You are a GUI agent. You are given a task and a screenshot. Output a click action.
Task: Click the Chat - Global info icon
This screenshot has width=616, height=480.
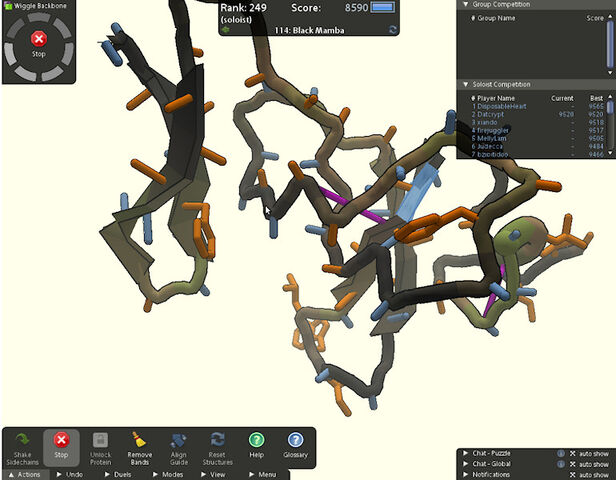[x=561, y=464]
